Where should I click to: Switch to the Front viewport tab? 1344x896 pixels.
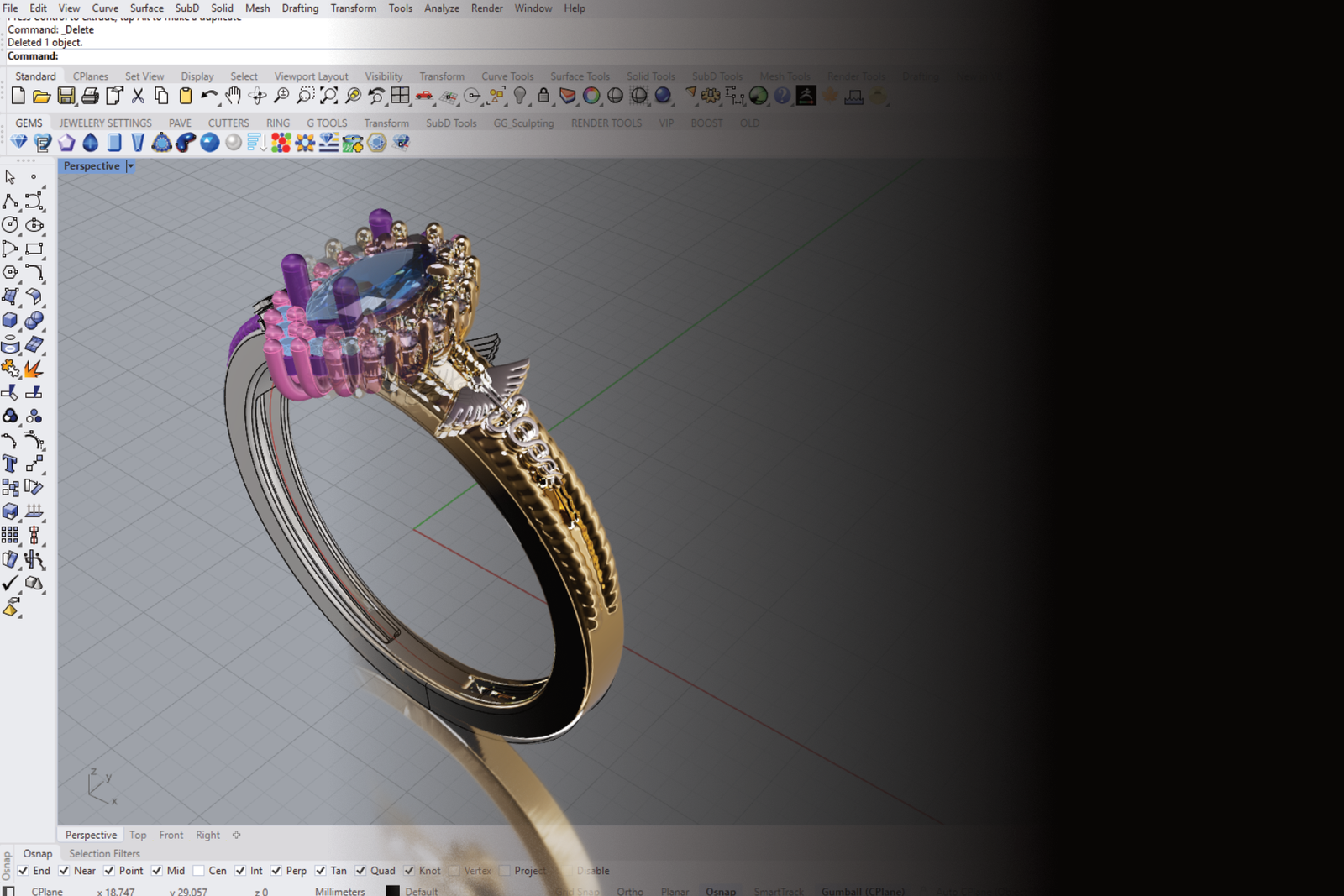click(171, 836)
